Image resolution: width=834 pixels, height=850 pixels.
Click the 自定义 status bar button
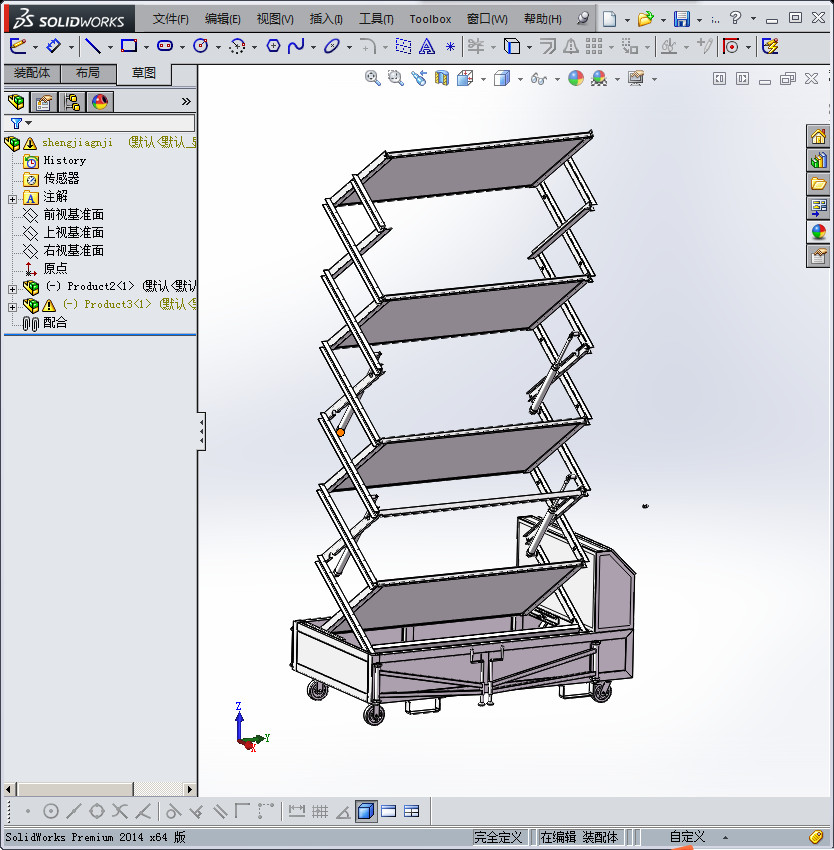[x=687, y=837]
